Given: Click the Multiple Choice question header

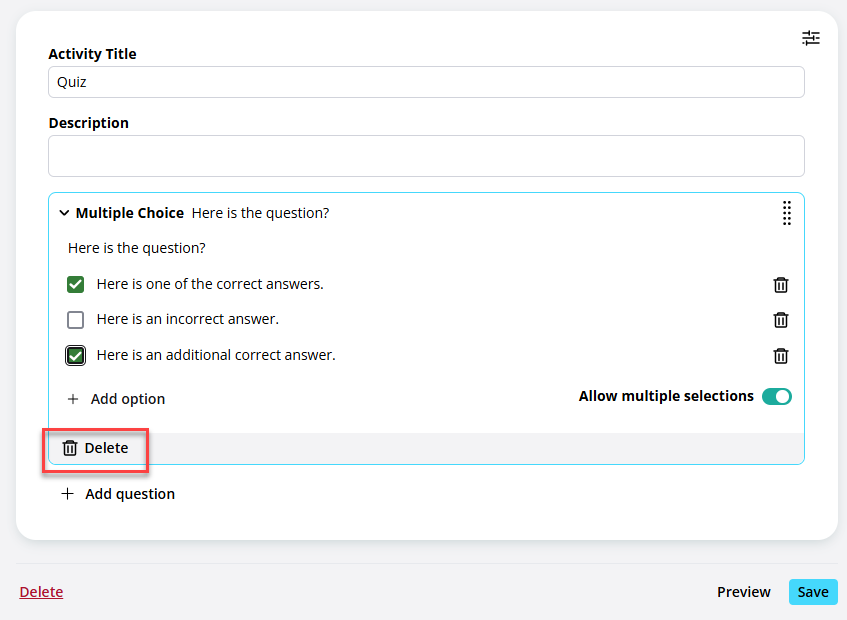Looking at the screenshot, I should pyautogui.click(x=130, y=213).
